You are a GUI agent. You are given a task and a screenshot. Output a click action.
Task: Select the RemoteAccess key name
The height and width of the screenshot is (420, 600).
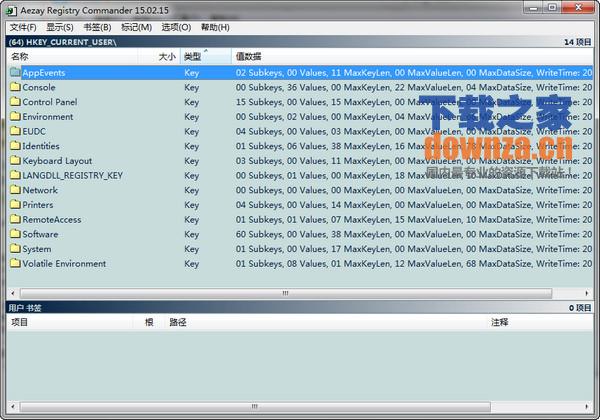tap(52, 220)
